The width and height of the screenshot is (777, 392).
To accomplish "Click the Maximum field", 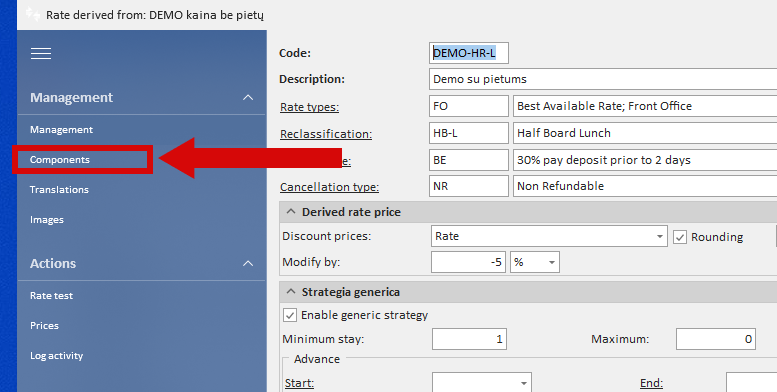I will click(x=716, y=339).
